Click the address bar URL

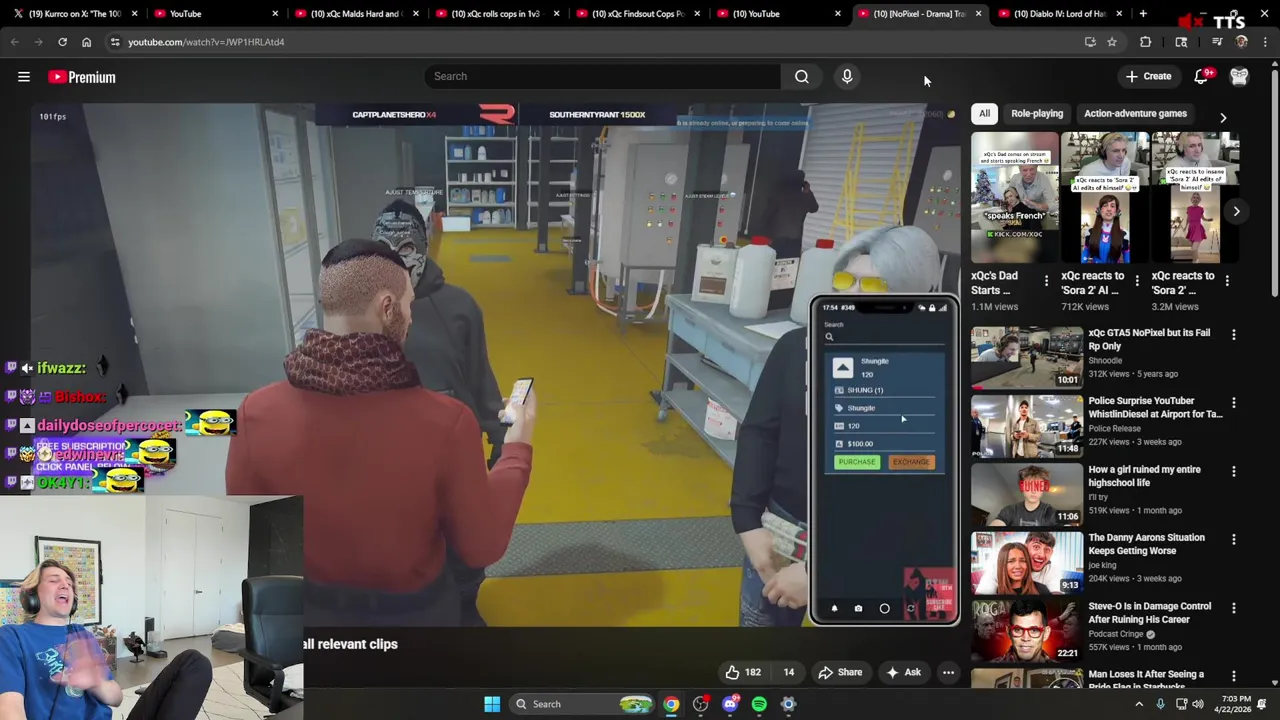coord(206,42)
